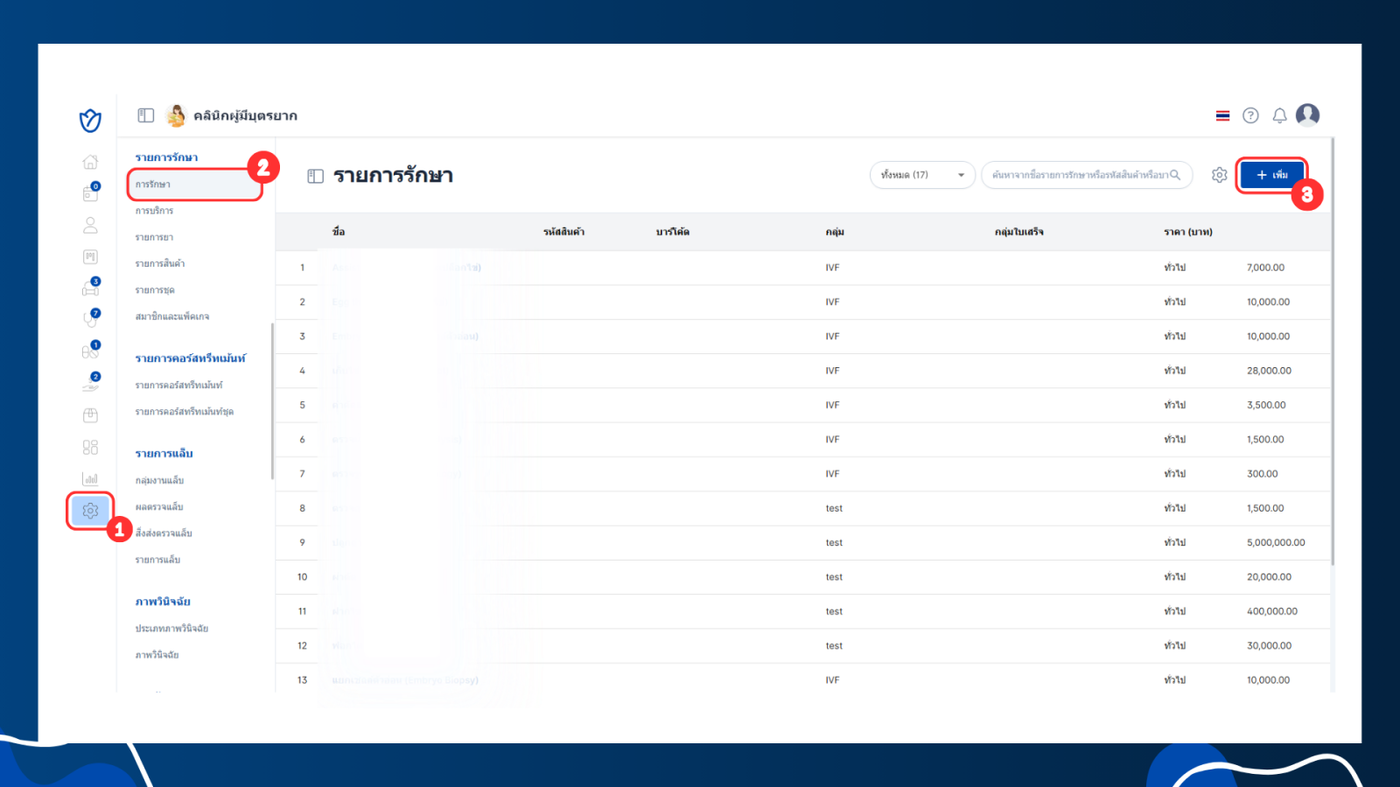
Task: Open help with the question mark icon
Action: [1250, 116]
